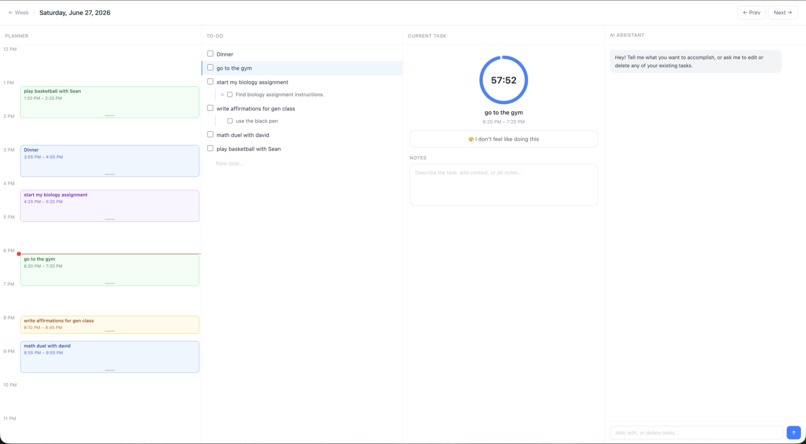Open the play basketball with Sean planner event
The height and width of the screenshot is (444, 806).
pyautogui.click(x=109, y=102)
